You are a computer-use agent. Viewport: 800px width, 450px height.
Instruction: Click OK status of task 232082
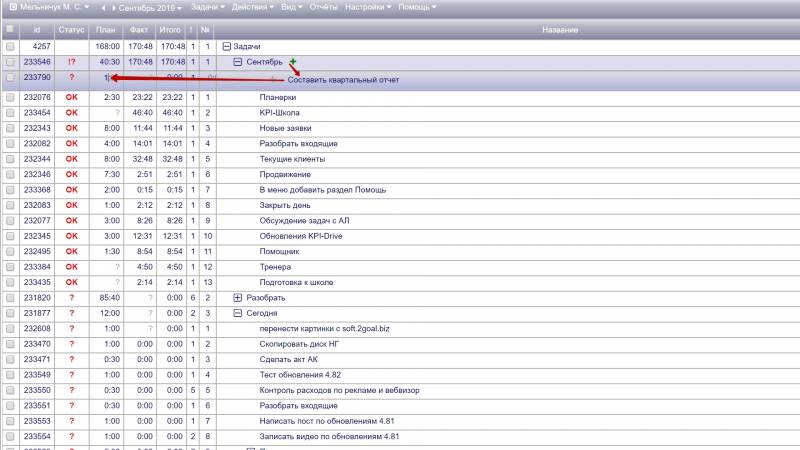pos(71,144)
